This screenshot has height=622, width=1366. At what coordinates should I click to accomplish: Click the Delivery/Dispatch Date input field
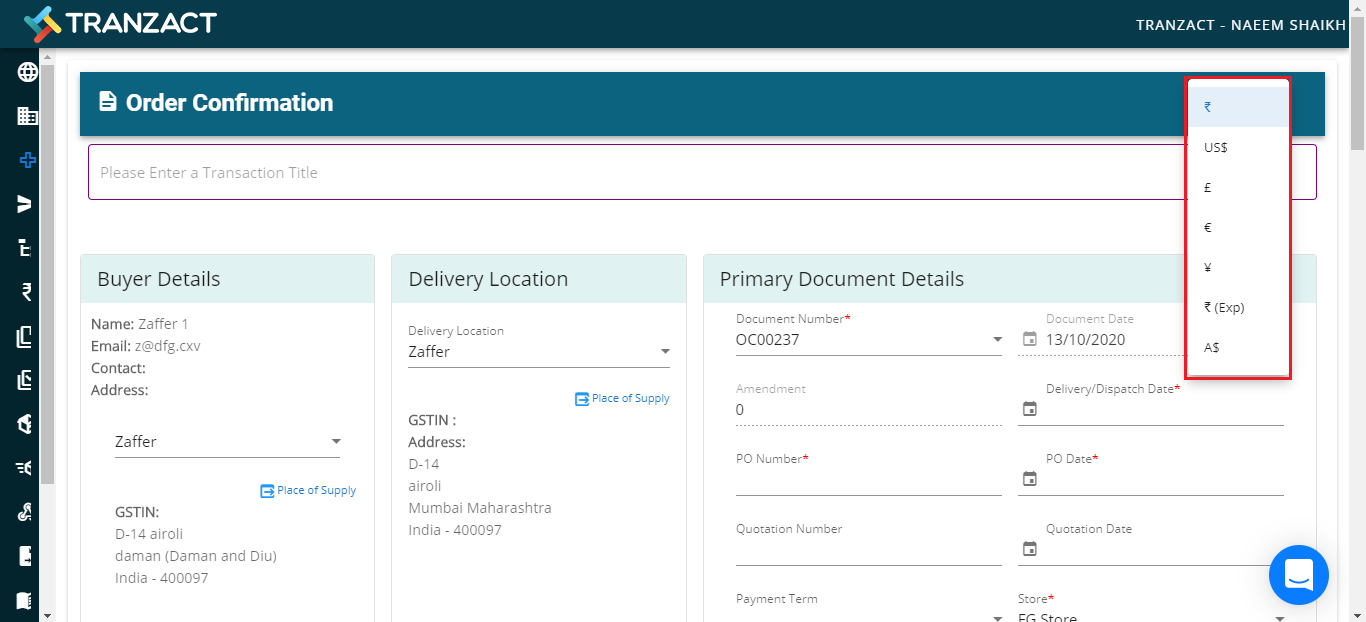[x=1163, y=410]
